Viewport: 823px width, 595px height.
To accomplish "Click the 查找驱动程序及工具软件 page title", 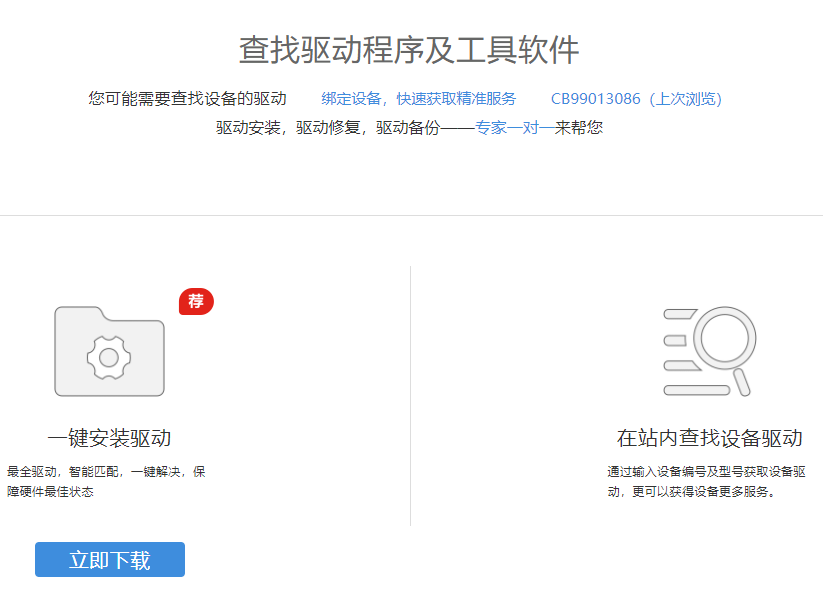I will (x=409, y=50).
